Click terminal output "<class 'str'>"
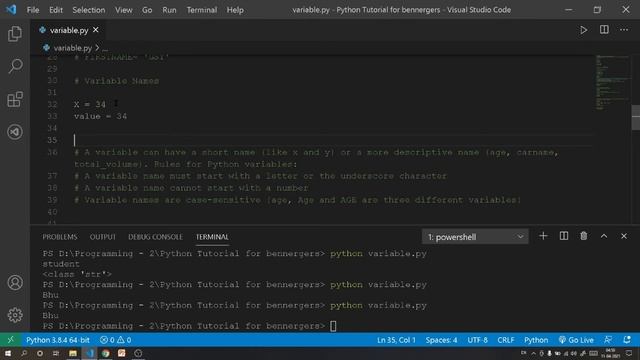 (77, 274)
